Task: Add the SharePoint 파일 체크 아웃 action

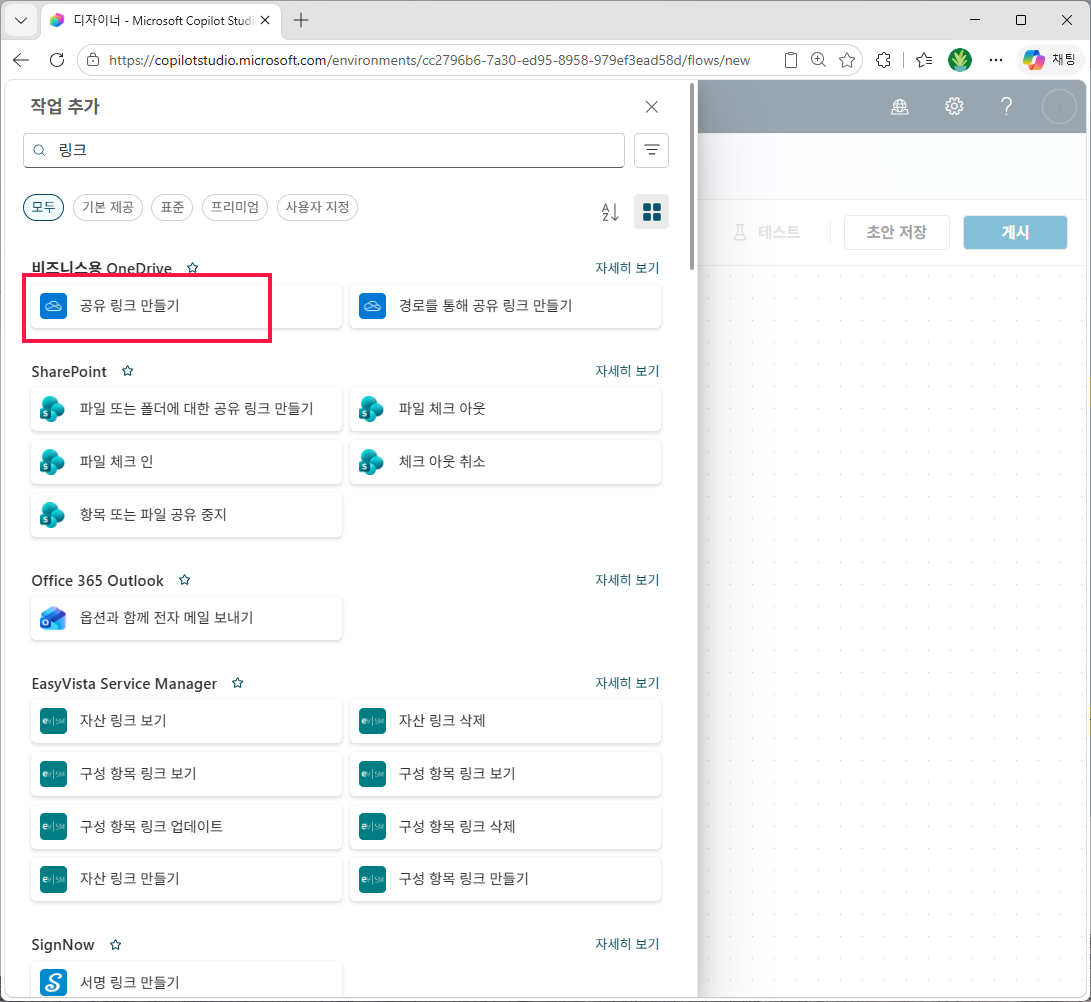Action: pyautogui.click(x=505, y=408)
